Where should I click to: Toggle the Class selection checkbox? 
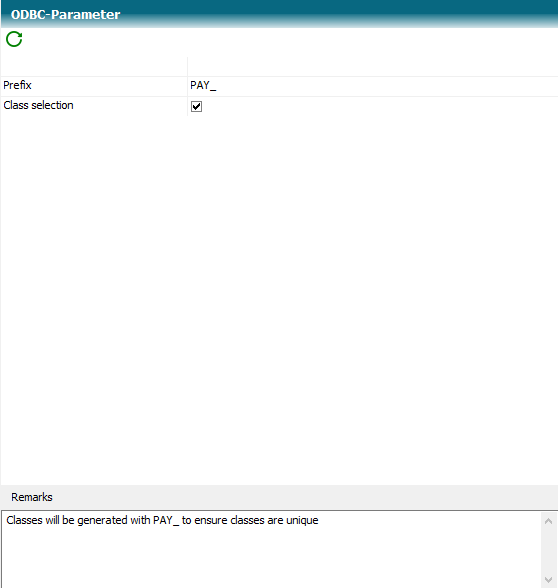click(196, 106)
